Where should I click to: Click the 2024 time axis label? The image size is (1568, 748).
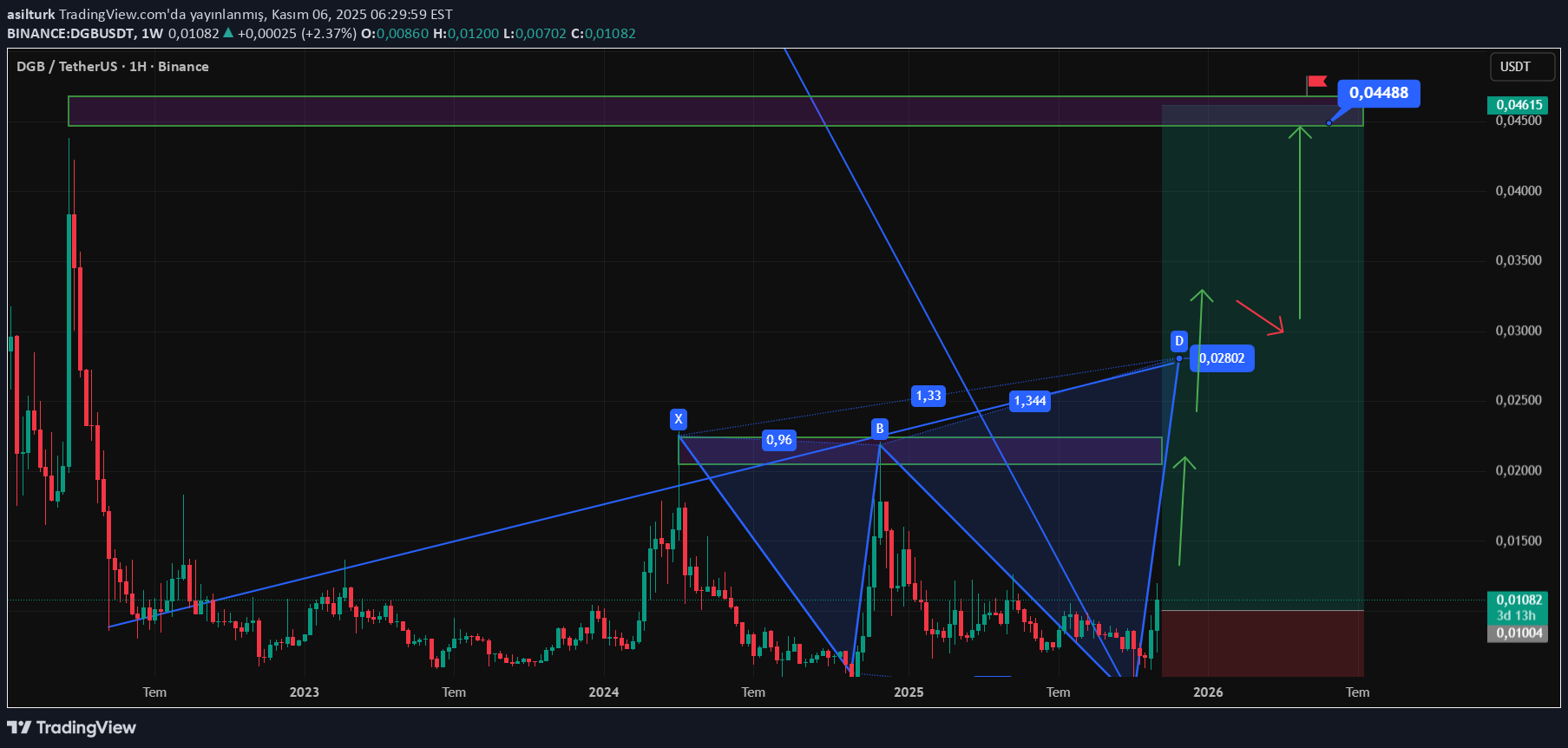click(x=604, y=692)
